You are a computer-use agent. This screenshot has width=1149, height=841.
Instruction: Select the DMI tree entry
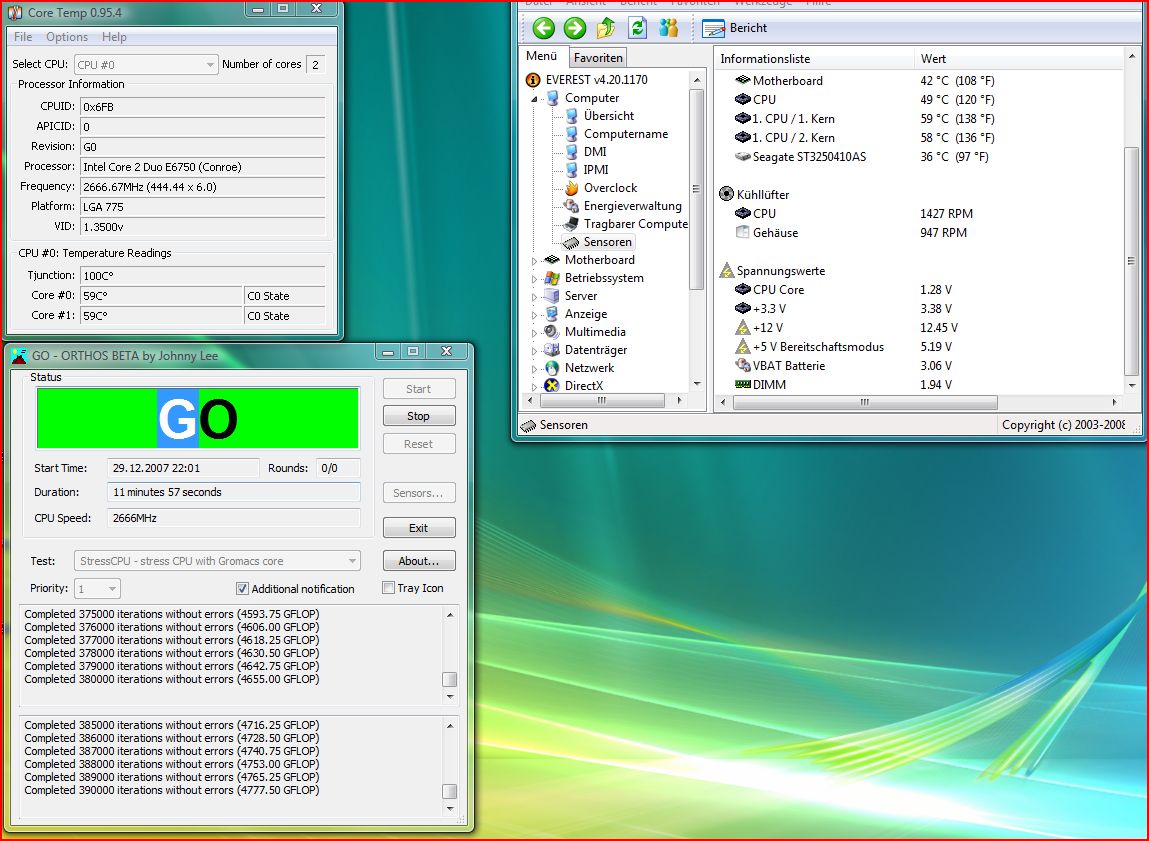coord(595,152)
